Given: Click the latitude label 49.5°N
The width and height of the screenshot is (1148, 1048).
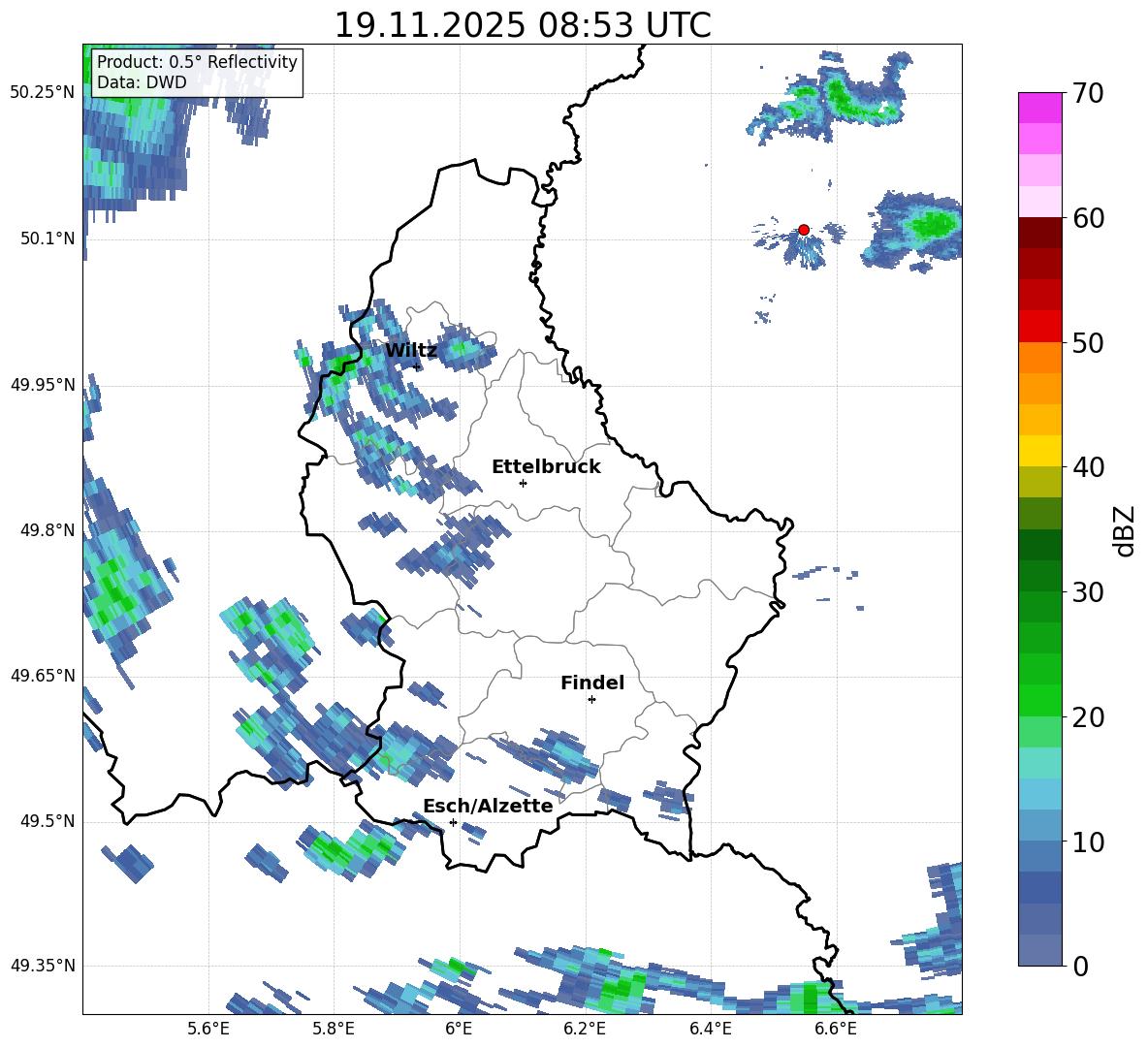Looking at the screenshot, I should click(47, 821).
